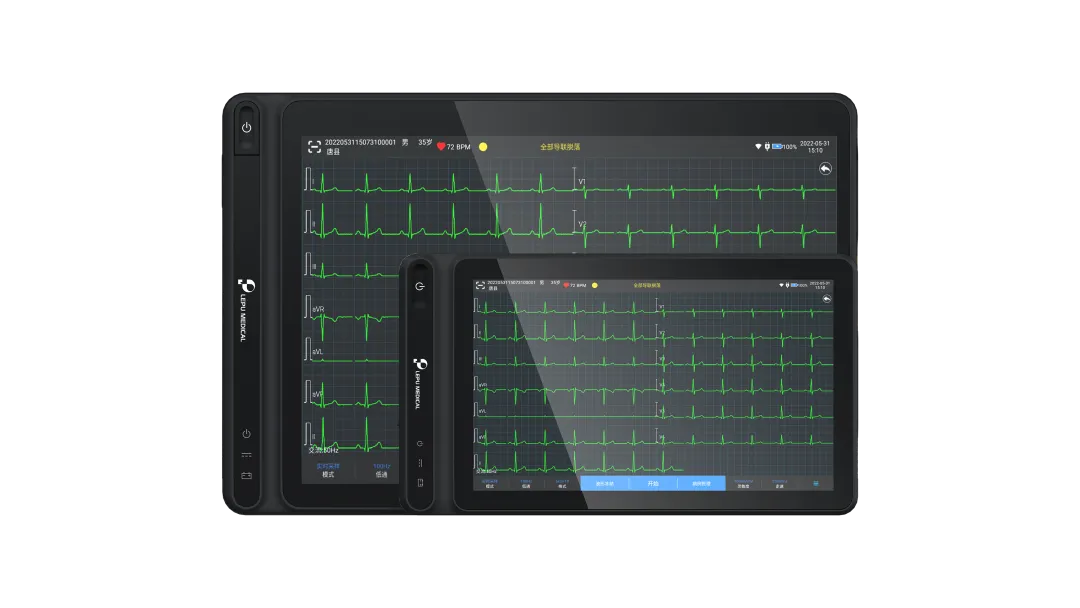Tap the back arrow on the small tablet
The width and height of the screenshot is (1080, 608).
pyautogui.click(x=827, y=299)
